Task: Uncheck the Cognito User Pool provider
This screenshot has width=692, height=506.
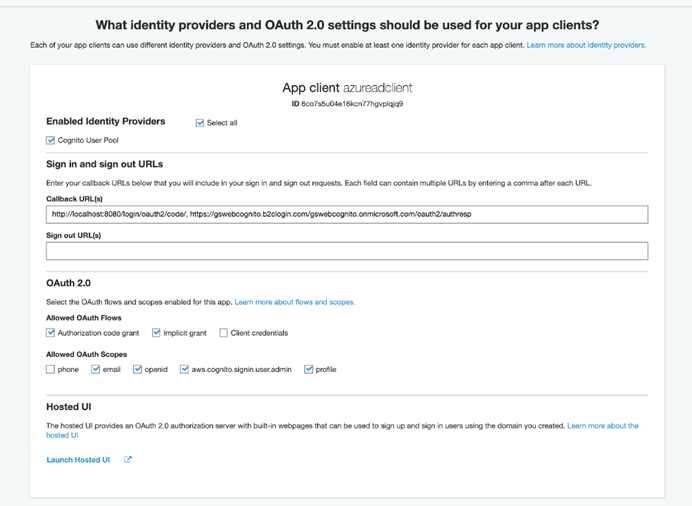Action: point(50,140)
